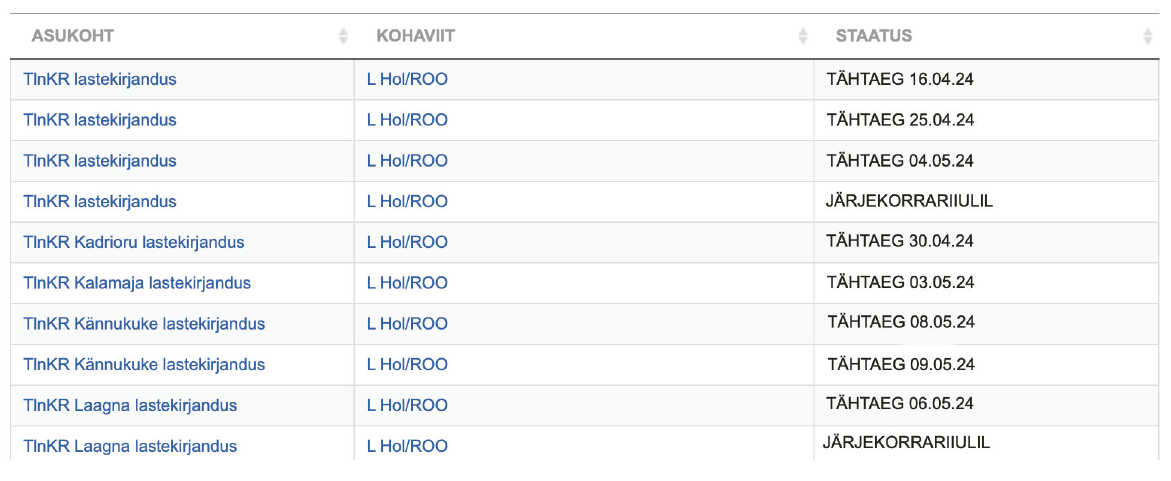Open TlnKR Kadrioru lastekirjandus link
The width and height of the screenshot is (1171, 481).
click(134, 242)
